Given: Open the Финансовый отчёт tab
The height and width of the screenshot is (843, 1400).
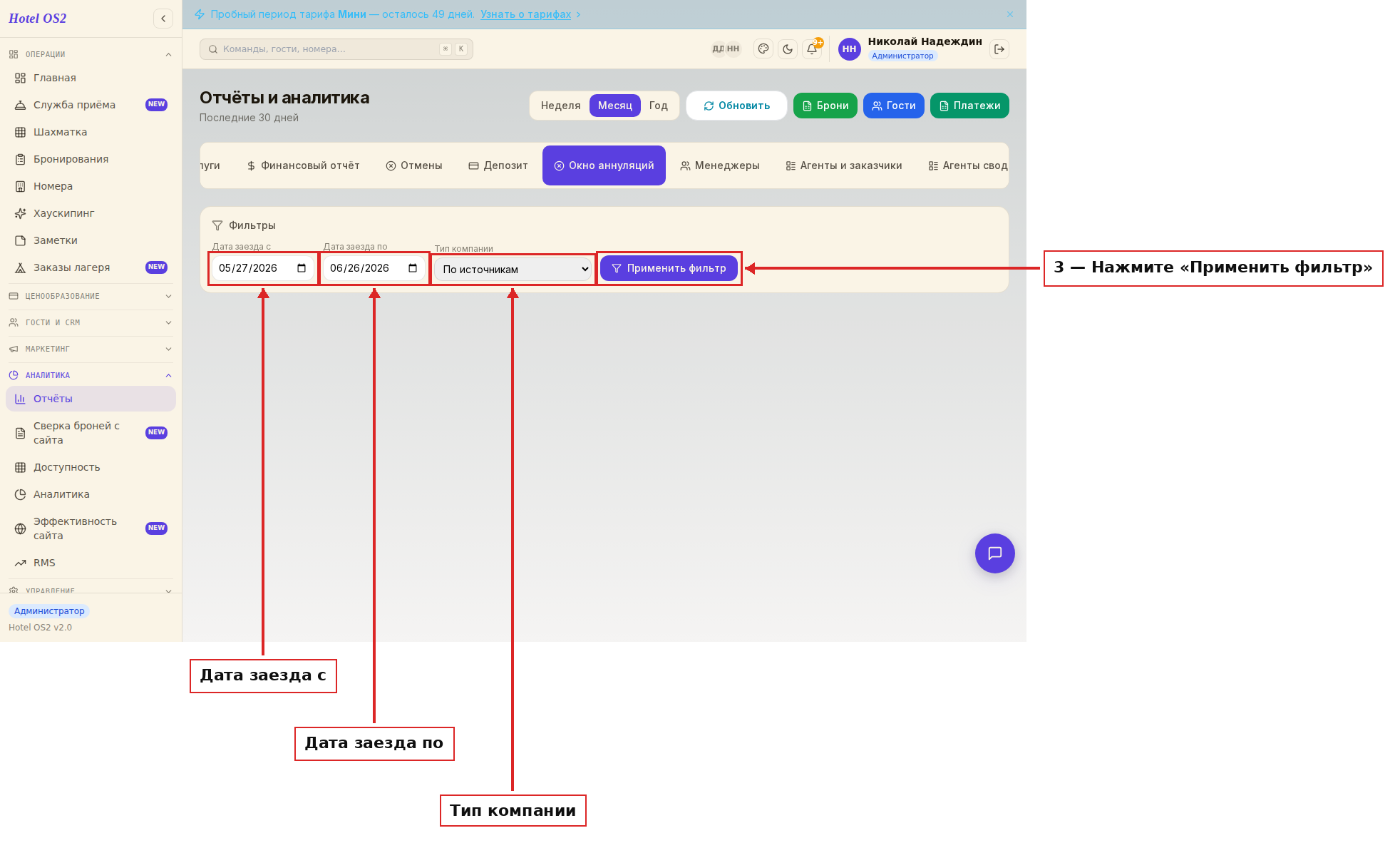Looking at the screenshot, I should point(303,165).
